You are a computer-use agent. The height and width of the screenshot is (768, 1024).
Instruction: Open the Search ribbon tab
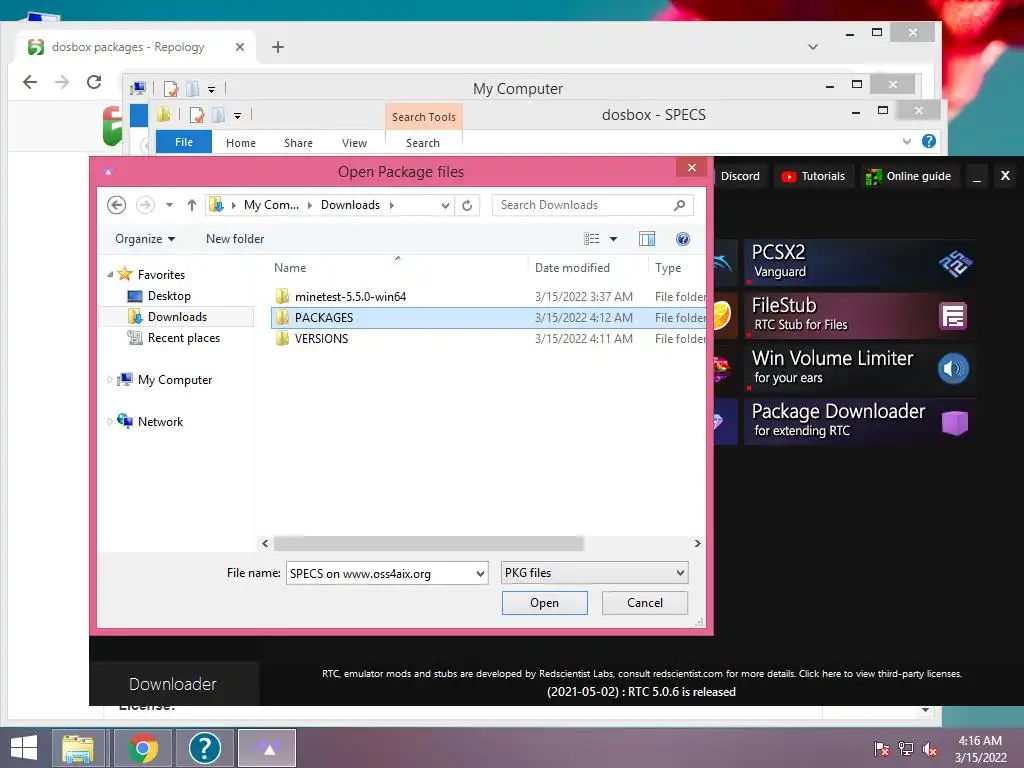423,143
